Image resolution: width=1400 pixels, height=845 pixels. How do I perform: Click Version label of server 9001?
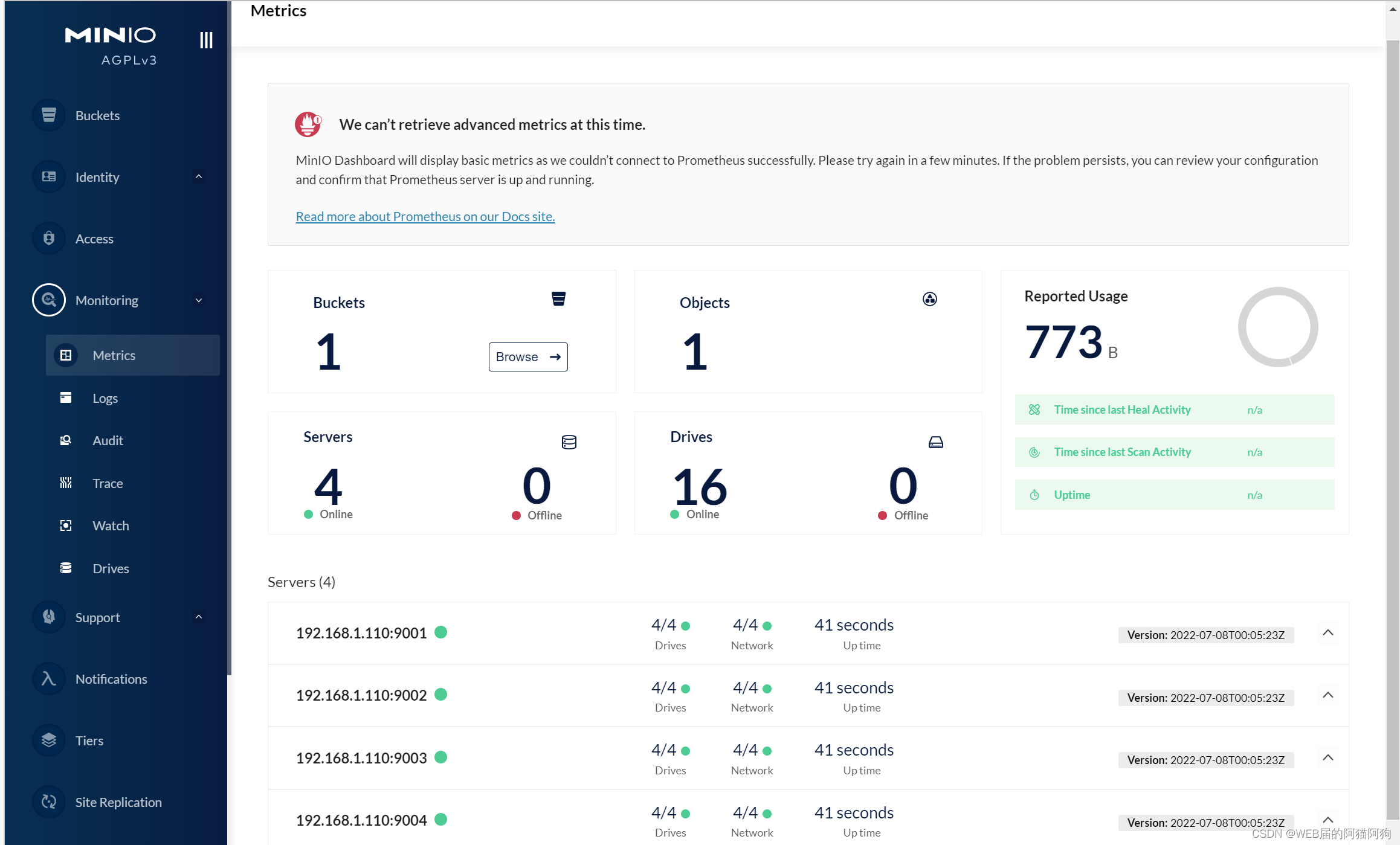(x=1206, y=635)
